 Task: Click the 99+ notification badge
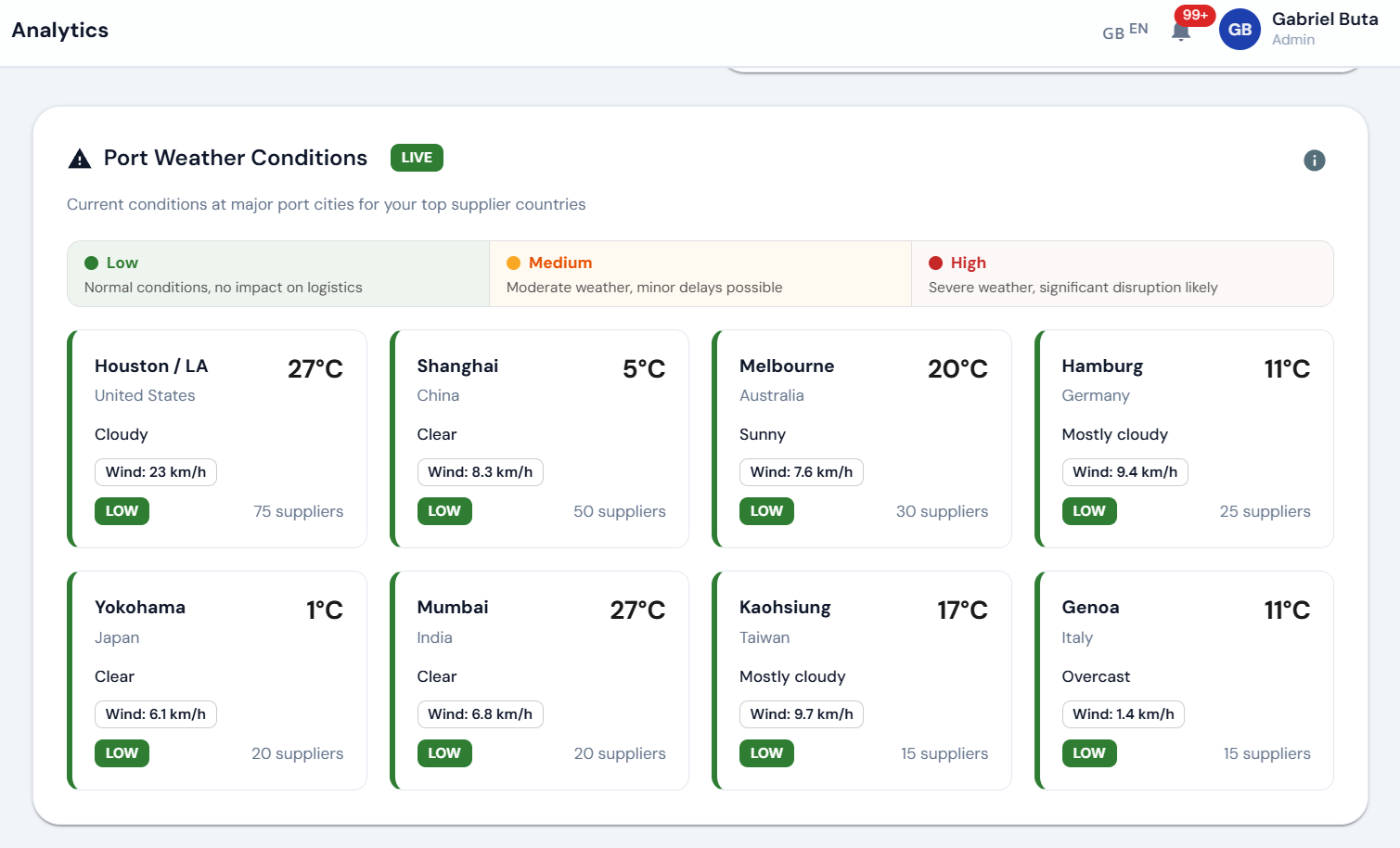[x=1193, y=15]
